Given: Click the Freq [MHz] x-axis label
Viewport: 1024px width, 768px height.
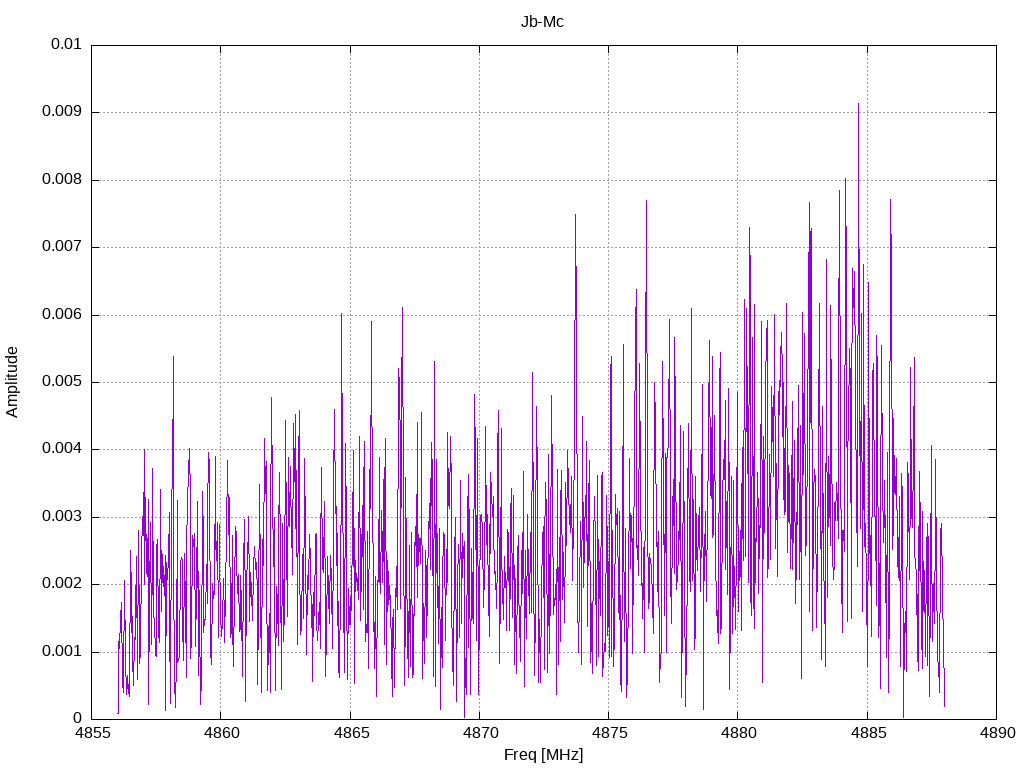Looking at the screenshot, I should [x=543, y=755].
